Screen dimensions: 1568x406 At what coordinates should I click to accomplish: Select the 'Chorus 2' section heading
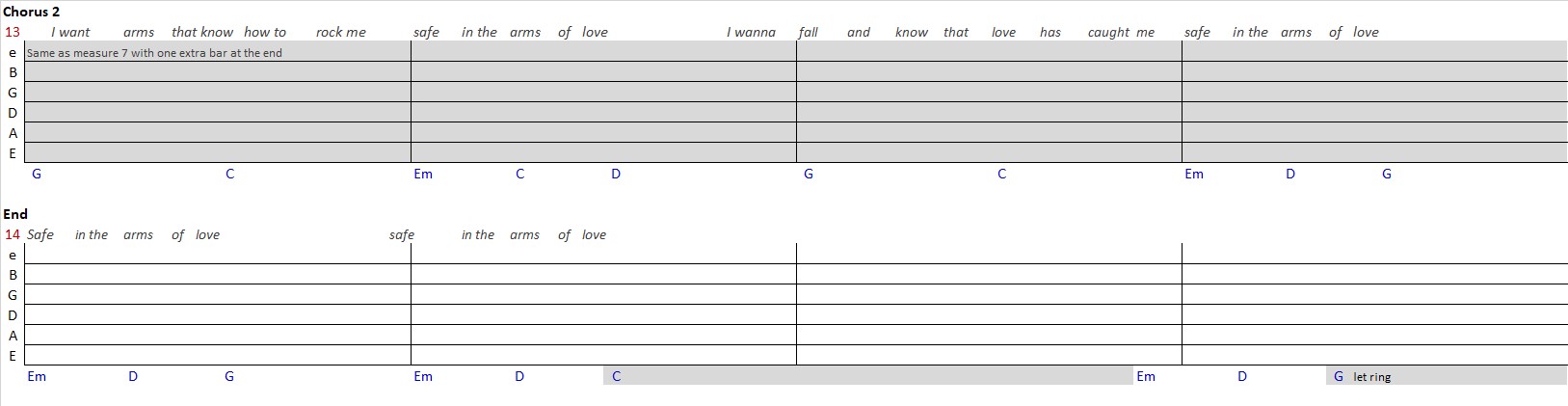31,12
